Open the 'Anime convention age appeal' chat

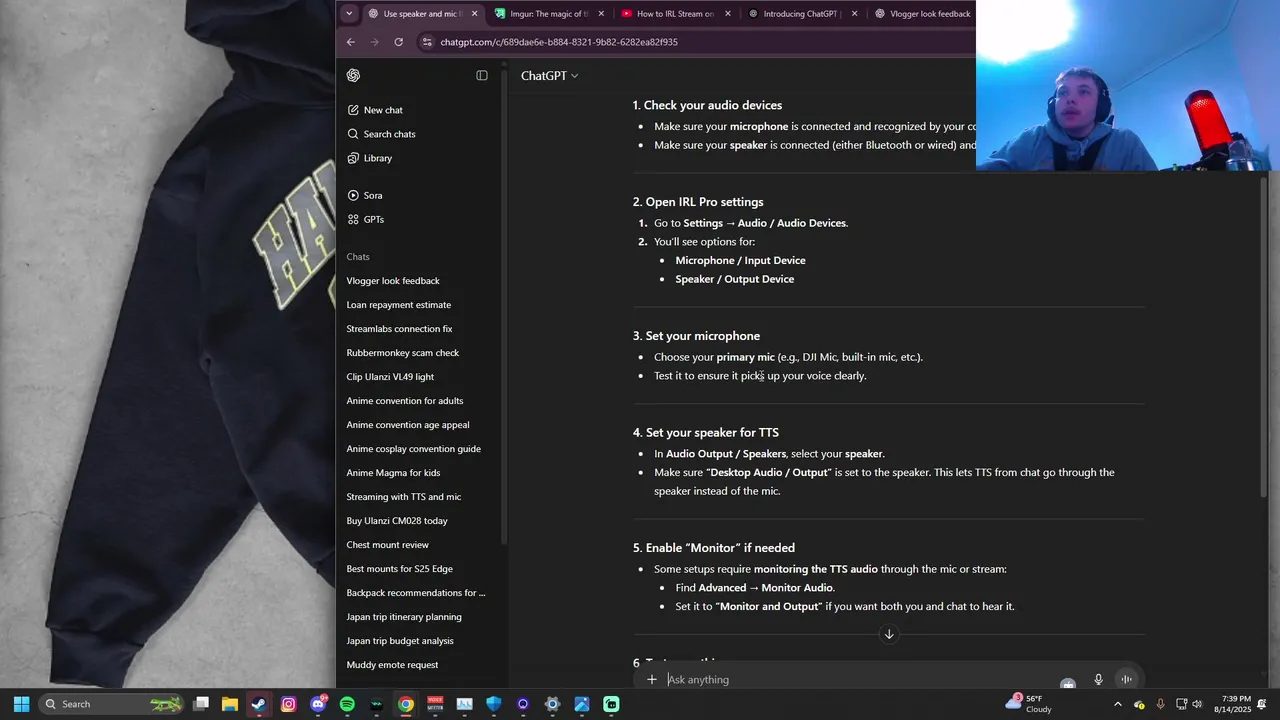pyautogui.click(x=408, y=425)
